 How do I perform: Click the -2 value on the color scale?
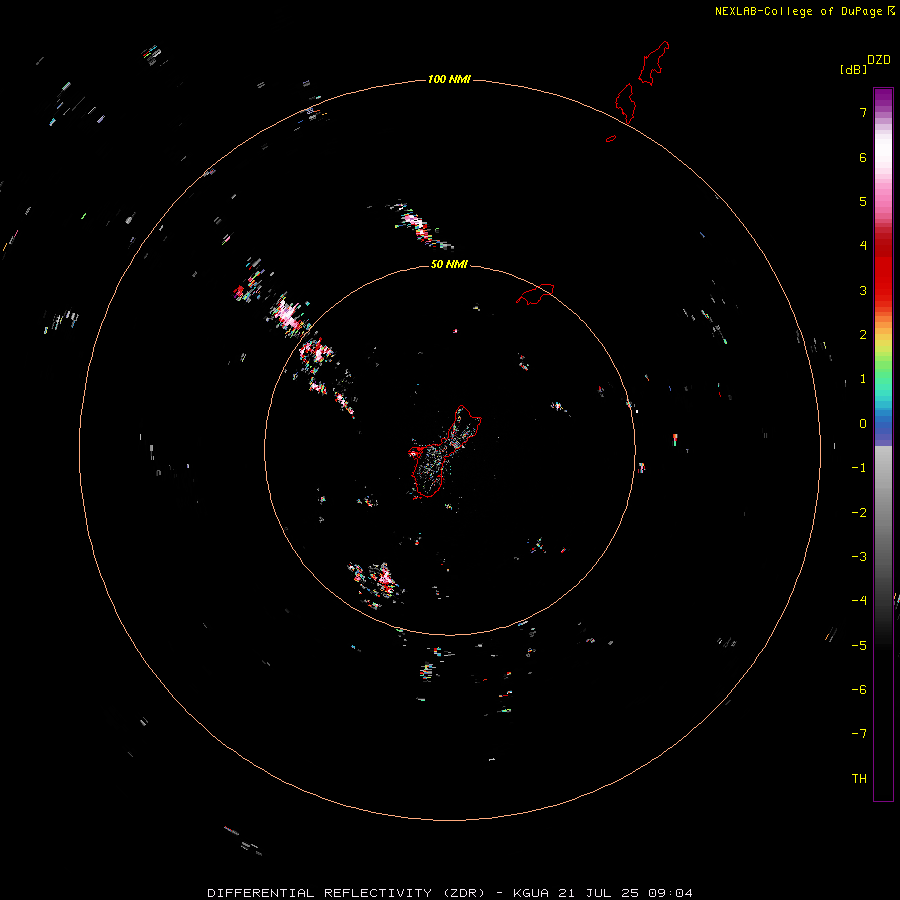pos(859,513)
